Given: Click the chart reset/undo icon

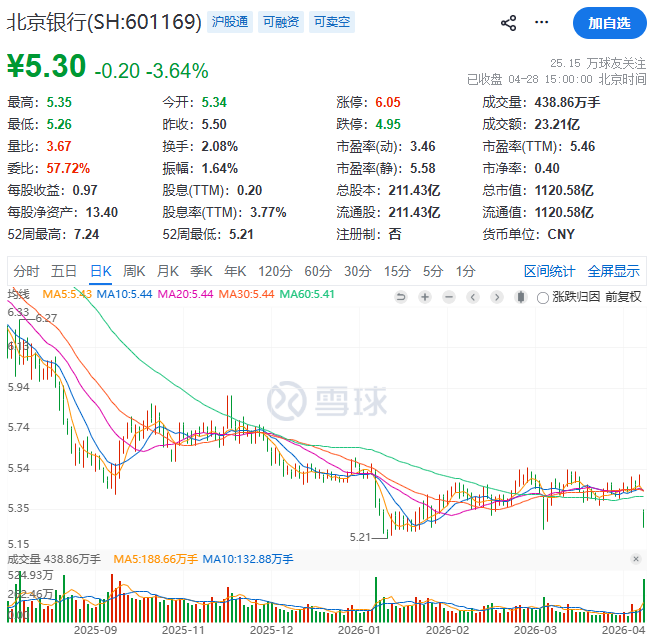Looking at the screenshot, I should click(401, 297).
